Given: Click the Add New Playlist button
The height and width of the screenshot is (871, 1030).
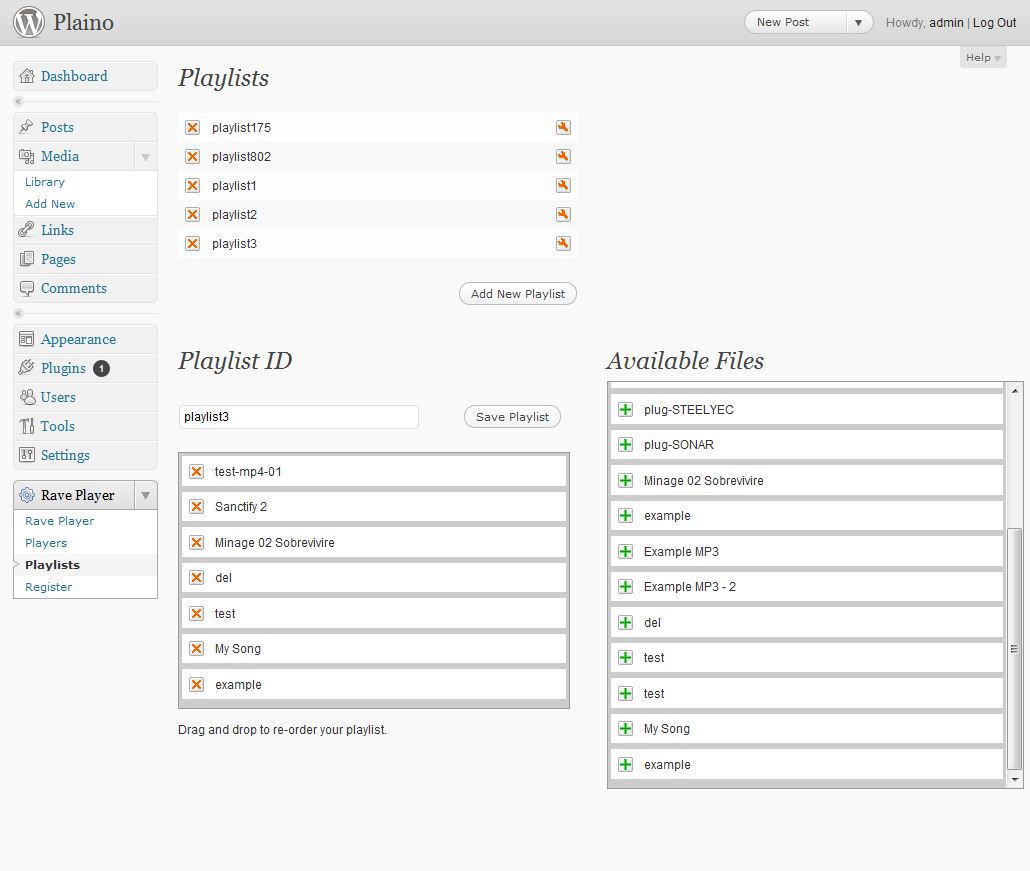Looking at the screenshot, I should tap(518, 294).
